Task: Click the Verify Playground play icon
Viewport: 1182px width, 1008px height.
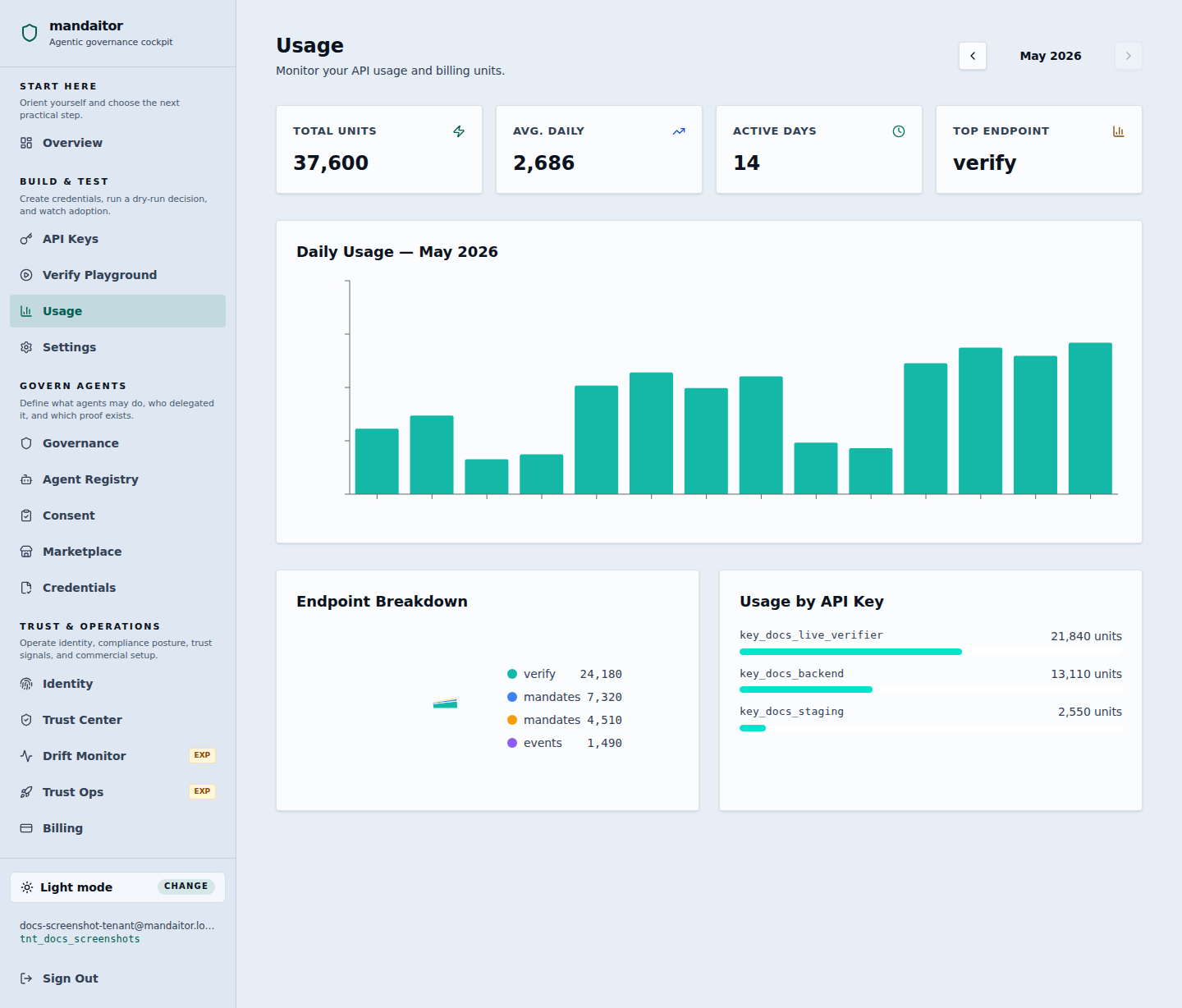Action: [26, 275]
